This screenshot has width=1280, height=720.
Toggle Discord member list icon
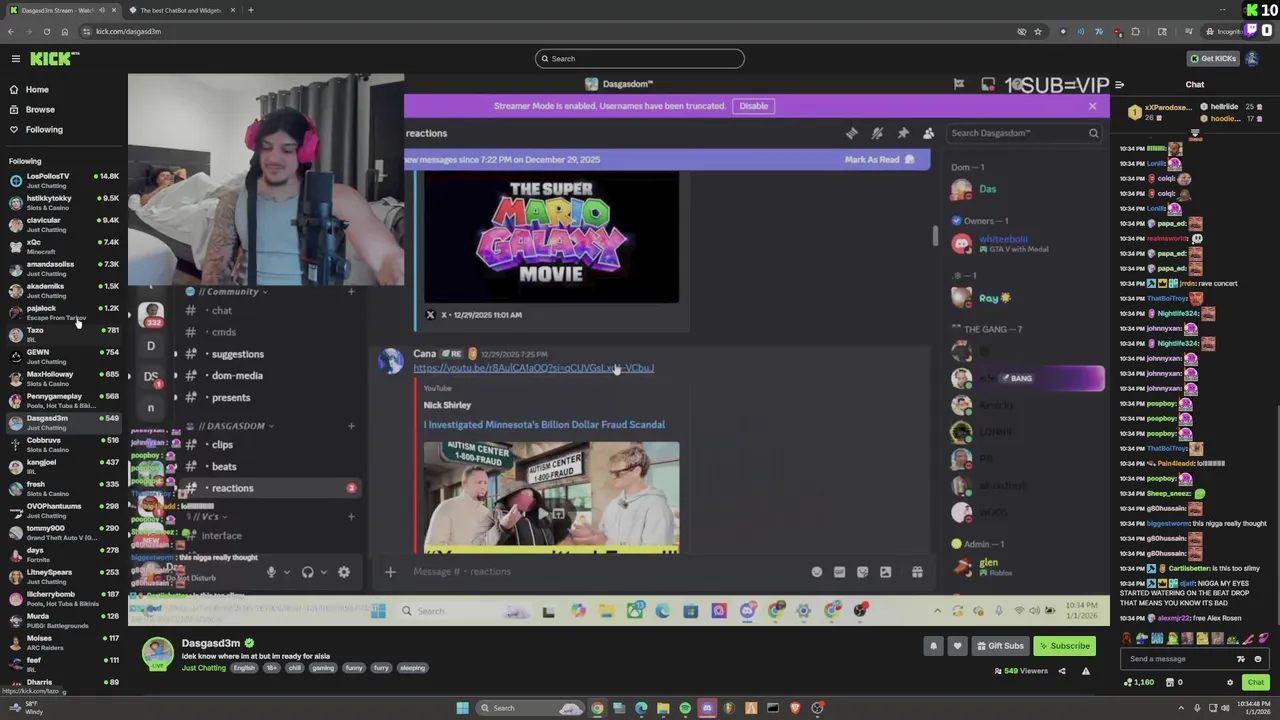point(928,133)
